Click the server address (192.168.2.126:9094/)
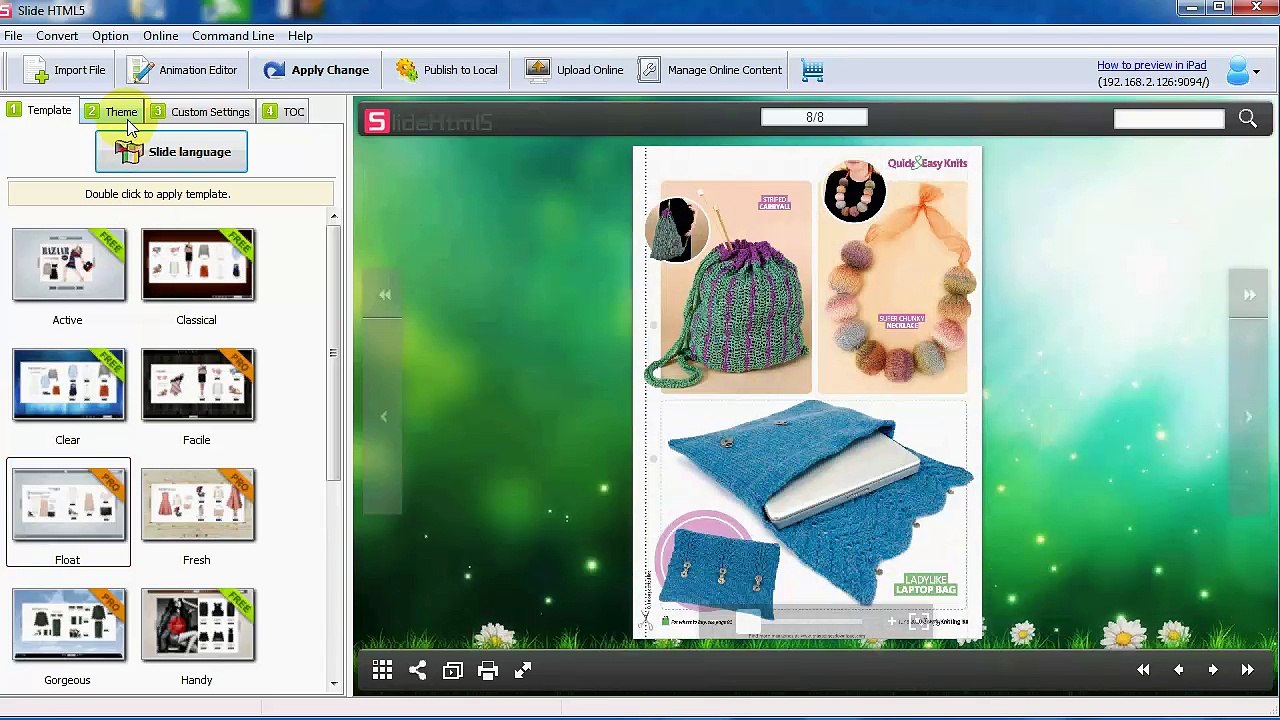1280x720 pixels. tap(1153, 82)
